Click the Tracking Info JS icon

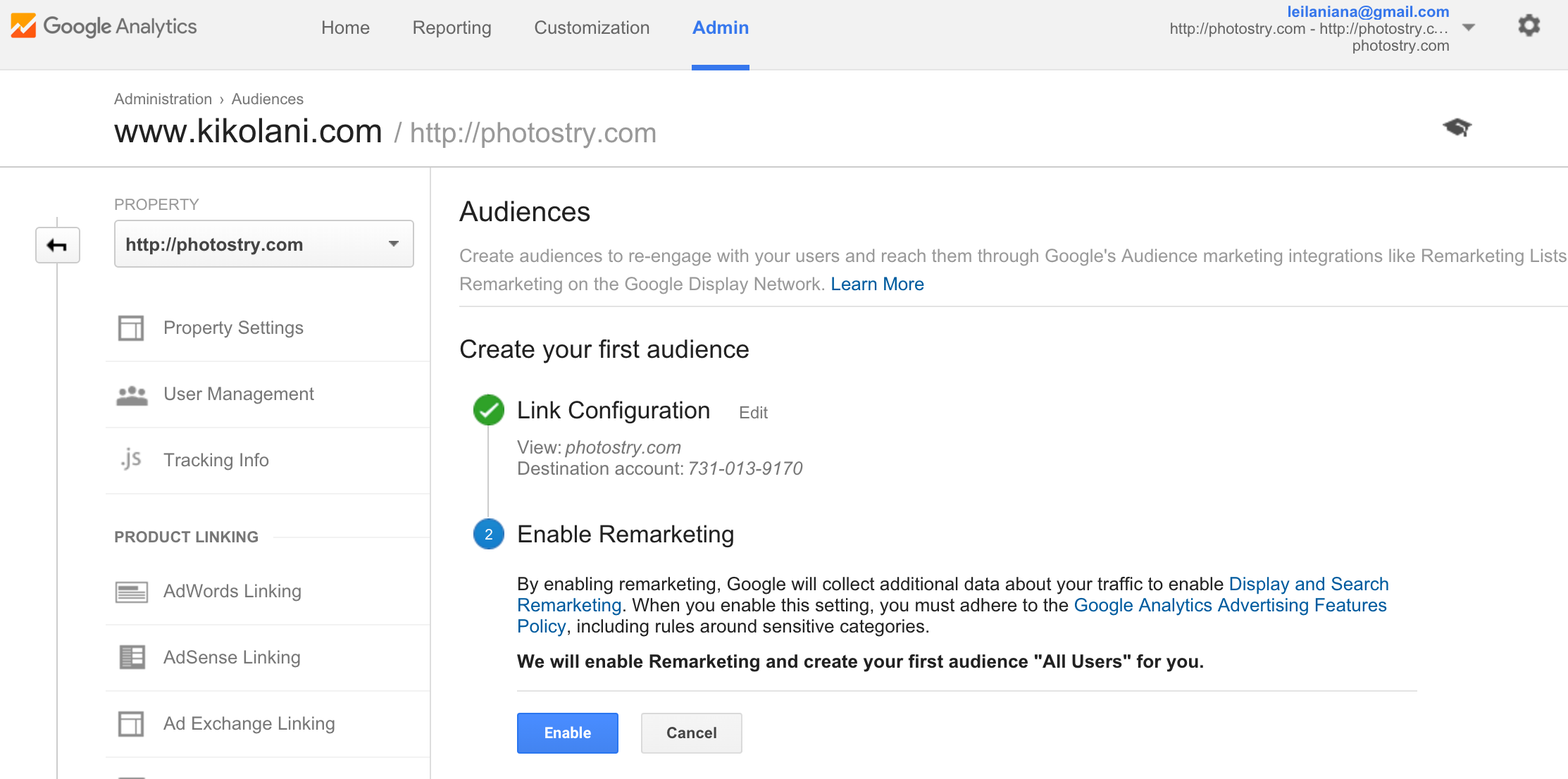point(130,460)
